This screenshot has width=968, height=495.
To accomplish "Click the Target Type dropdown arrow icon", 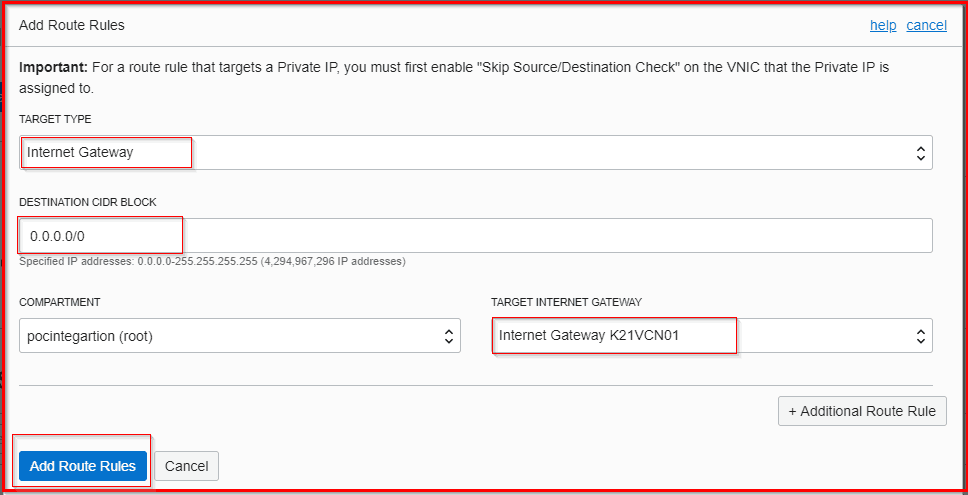I will click(920, 153).
